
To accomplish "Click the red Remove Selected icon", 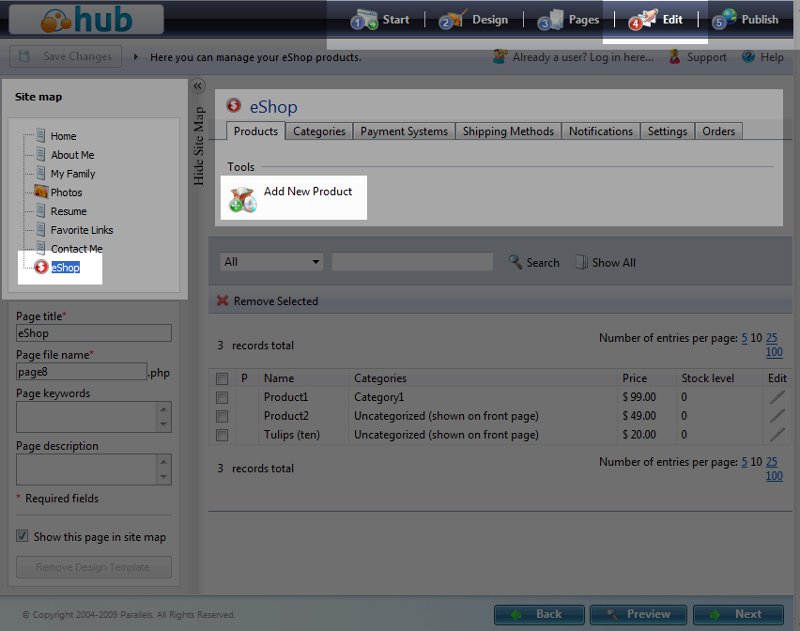I will [x=223, y=301].
